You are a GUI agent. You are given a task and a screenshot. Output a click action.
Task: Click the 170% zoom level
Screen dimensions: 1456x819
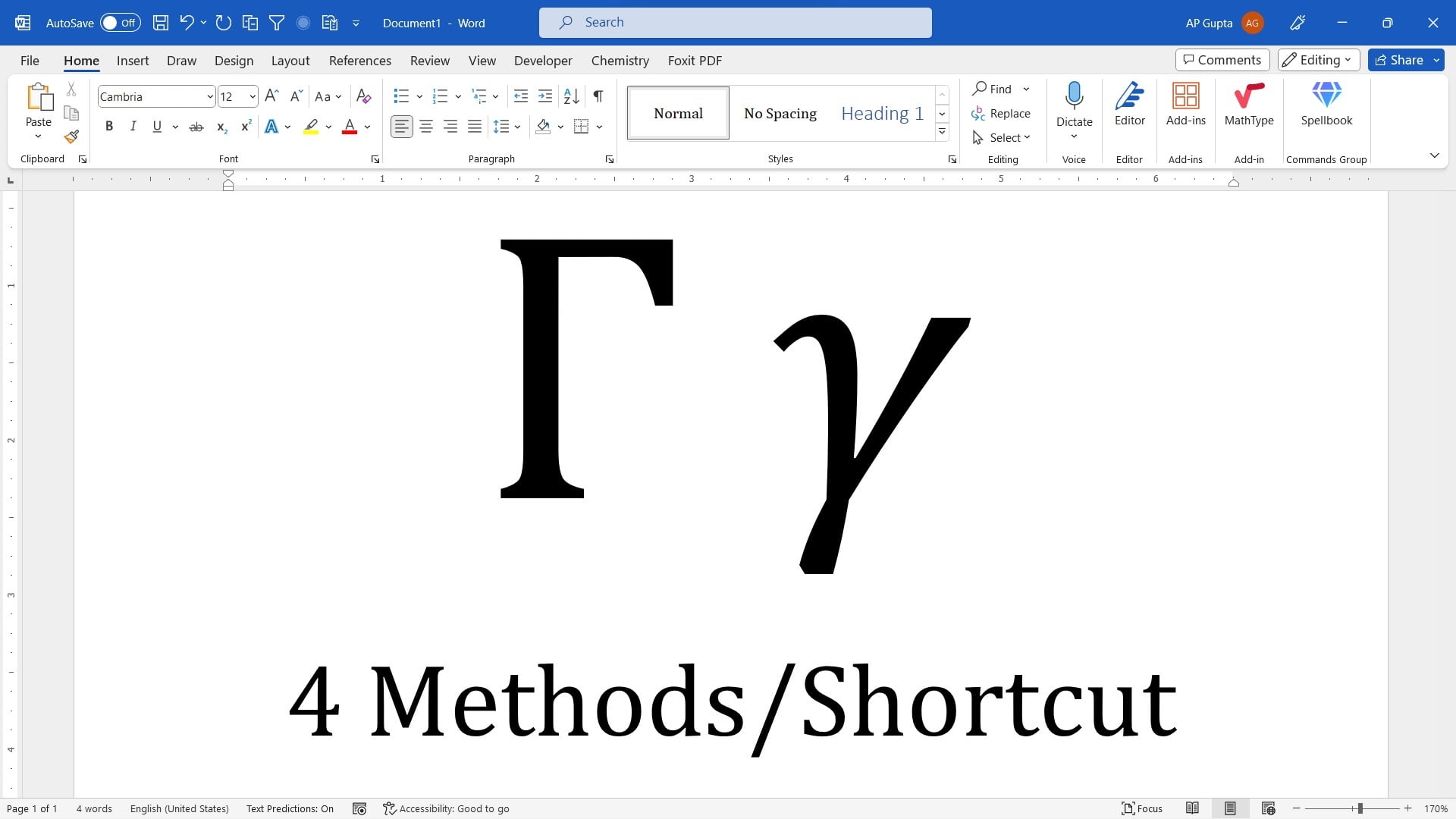(1436, 808)
